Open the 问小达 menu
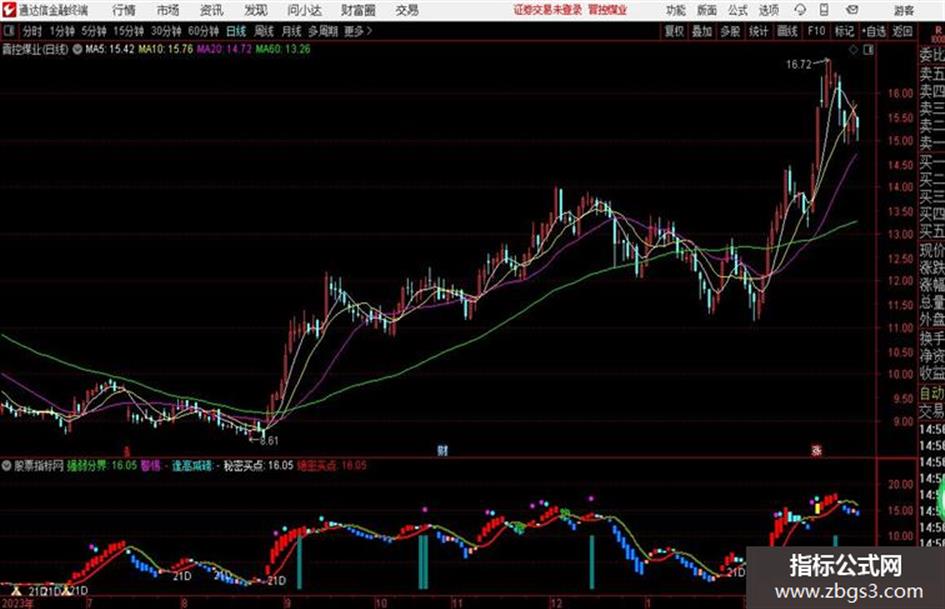 click(304, 10)
